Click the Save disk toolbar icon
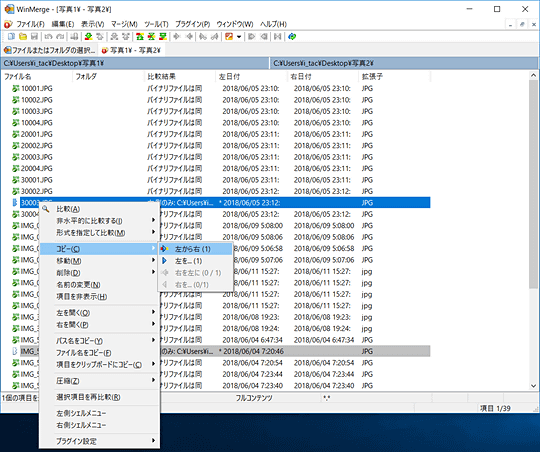Viewport: 540px width, 452px height. pyautogui.click(x=34, y=36)
